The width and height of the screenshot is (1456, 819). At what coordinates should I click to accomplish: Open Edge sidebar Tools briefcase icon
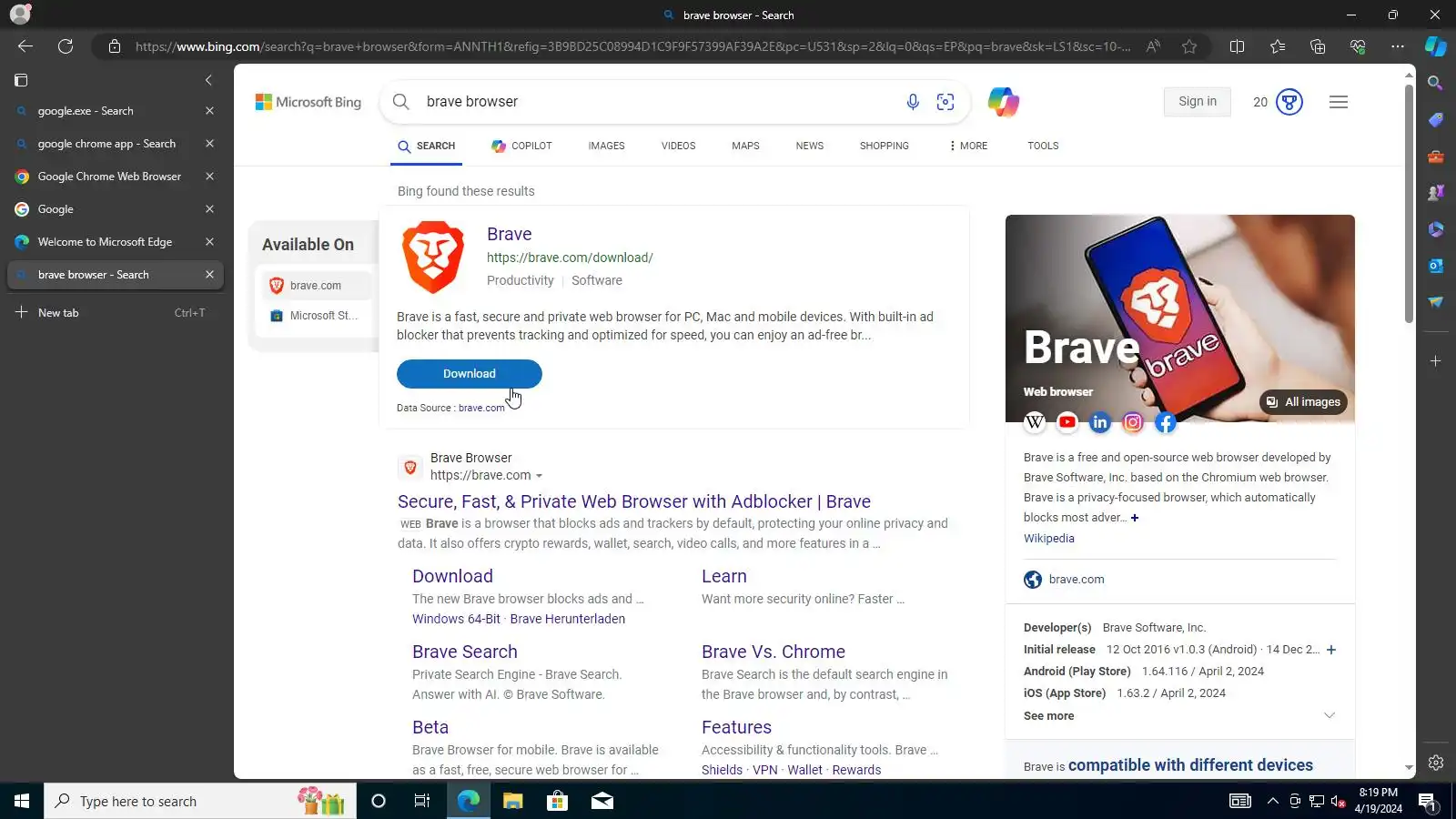click(x=1435, y=157)
